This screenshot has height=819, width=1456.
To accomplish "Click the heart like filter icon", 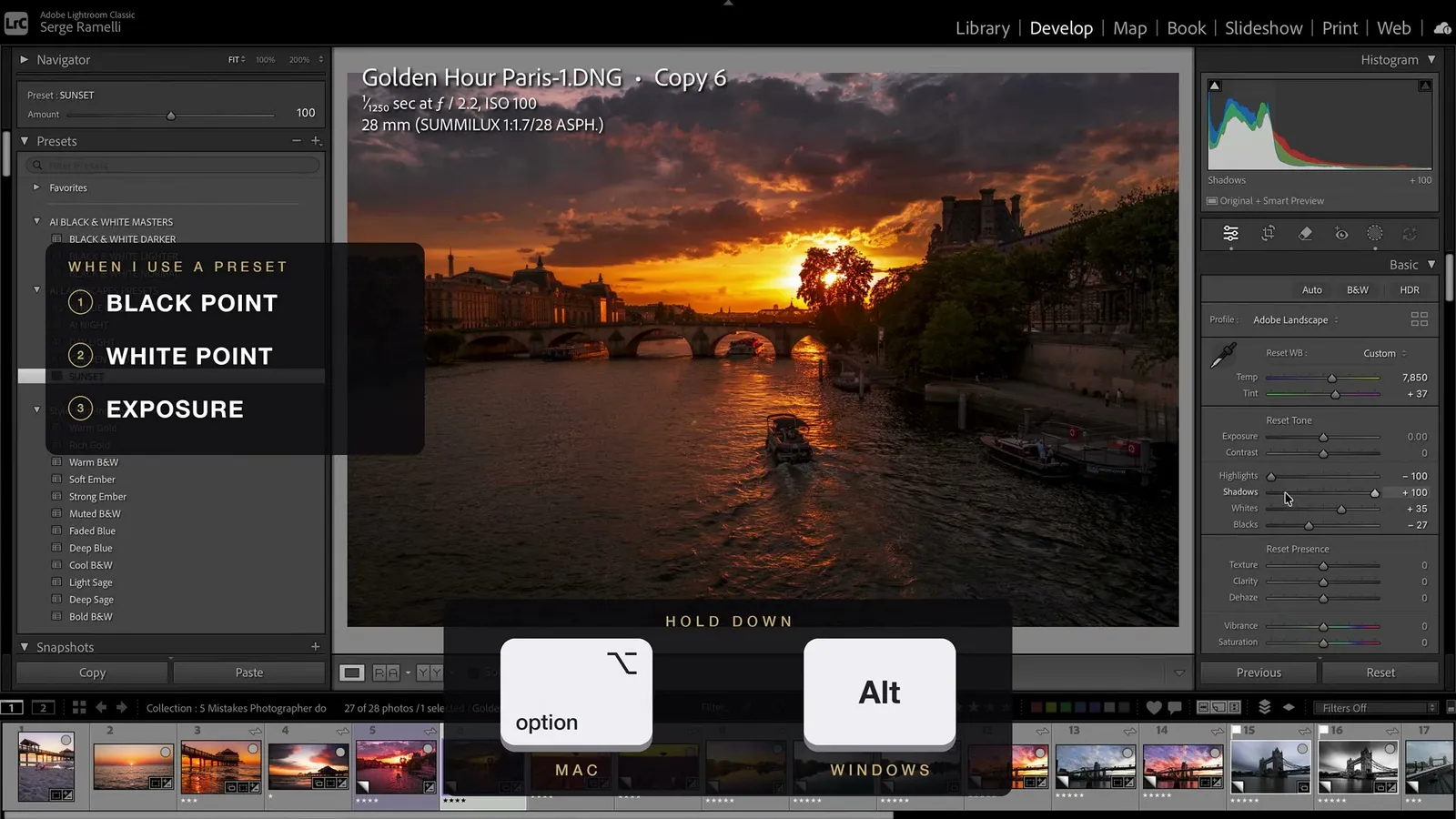I will click(x=1154, y=707).
